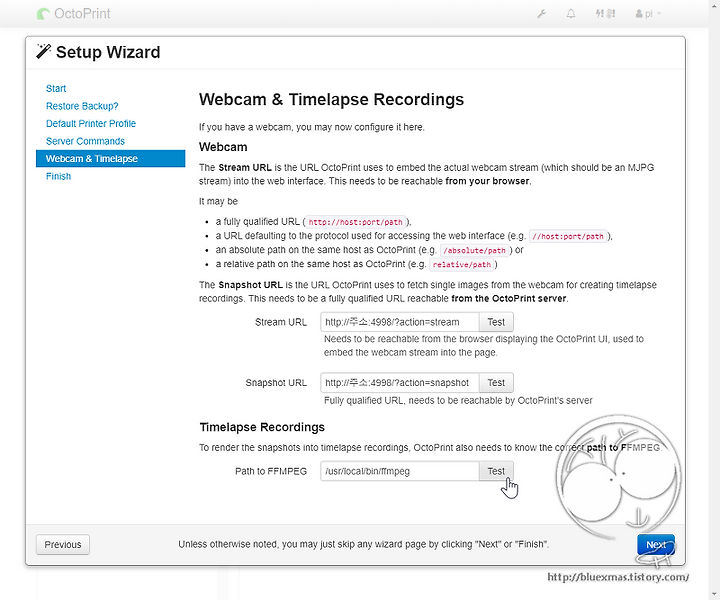Focus the Snapshot URL input field
Image resolution: width=720 pixels, height=600 pixels.
pyautogui.click(x=399, y=382)
